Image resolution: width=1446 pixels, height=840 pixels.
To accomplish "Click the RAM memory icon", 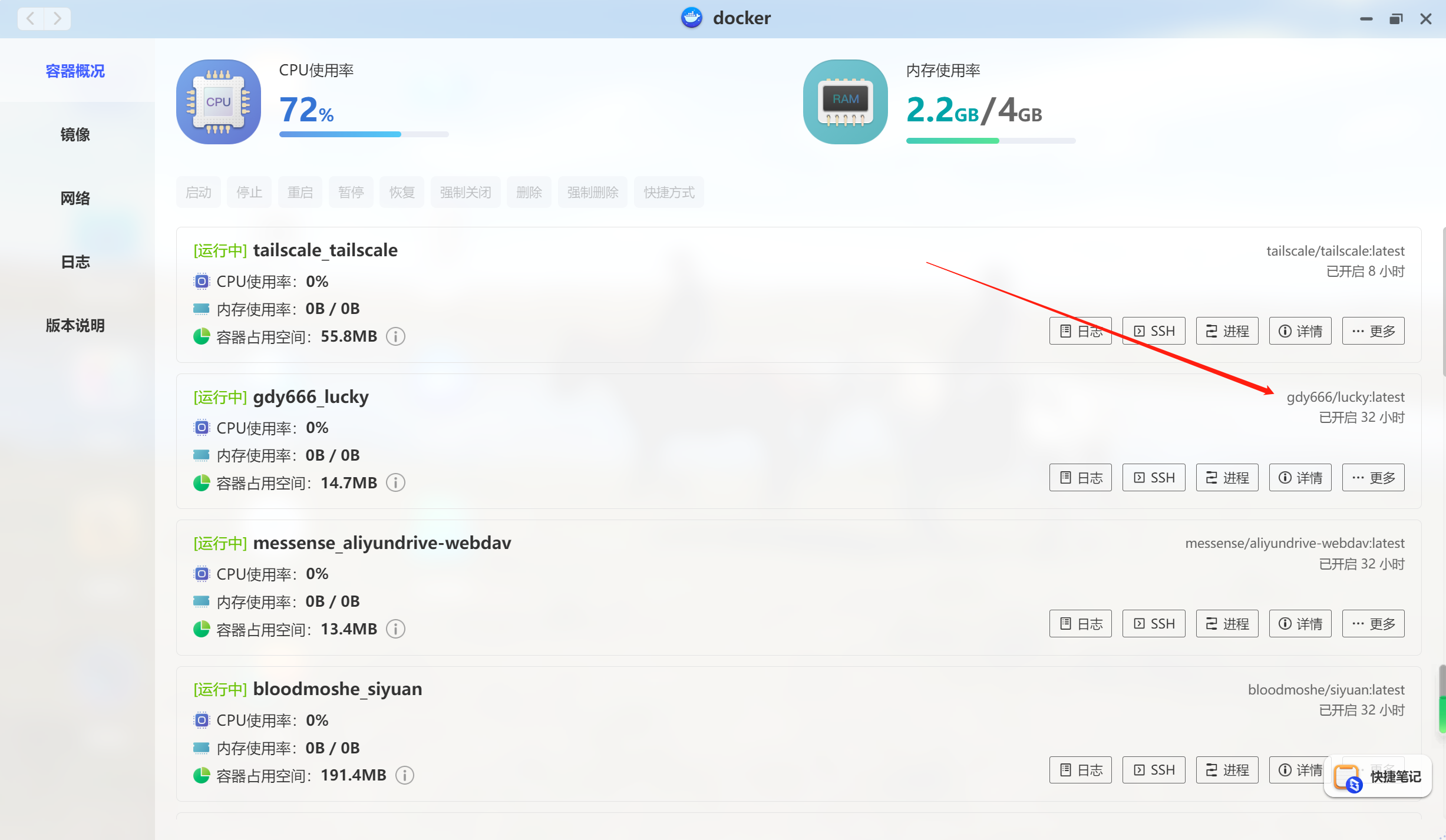I will click(x=844, y=101).
